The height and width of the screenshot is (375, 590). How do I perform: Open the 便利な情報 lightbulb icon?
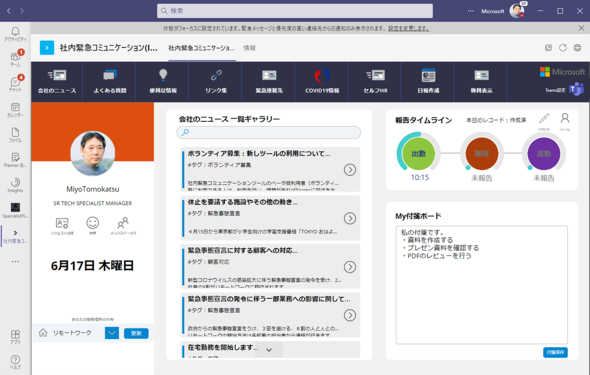pyautogui.click(x=163, y=81)
